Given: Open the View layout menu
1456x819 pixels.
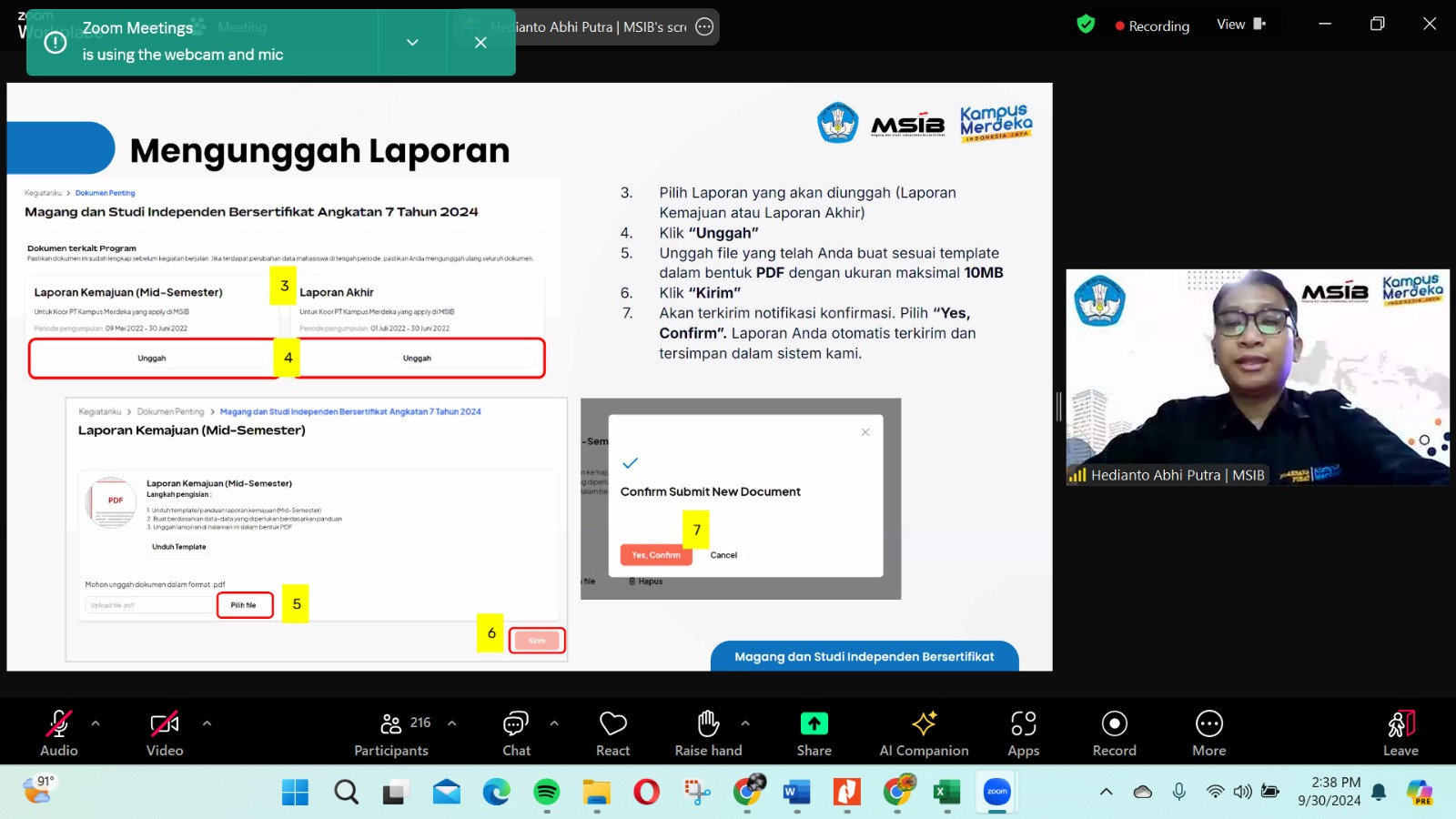Looking at the screenshot, I should [x=1241, y=25].
